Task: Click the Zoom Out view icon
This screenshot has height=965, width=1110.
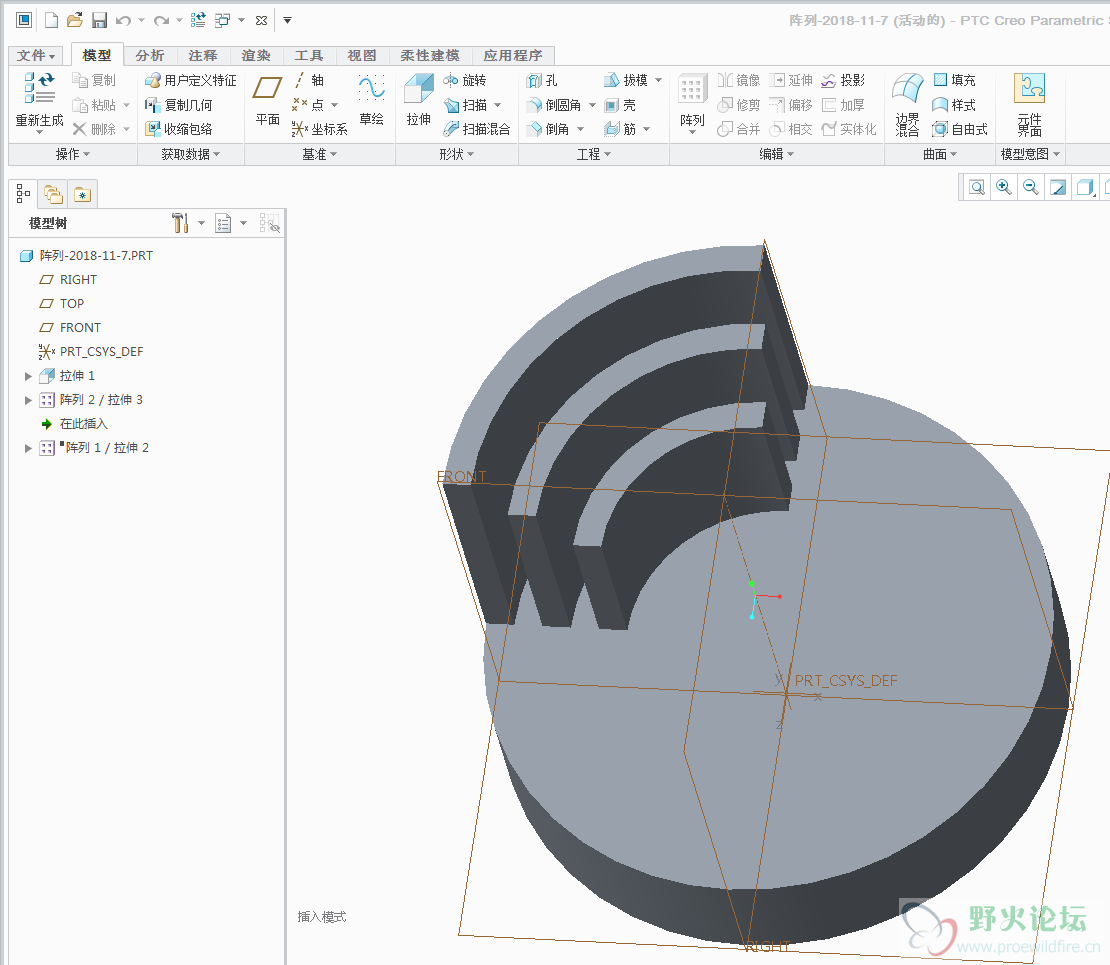Action: pyautogui.click(x=1031, y=187)
